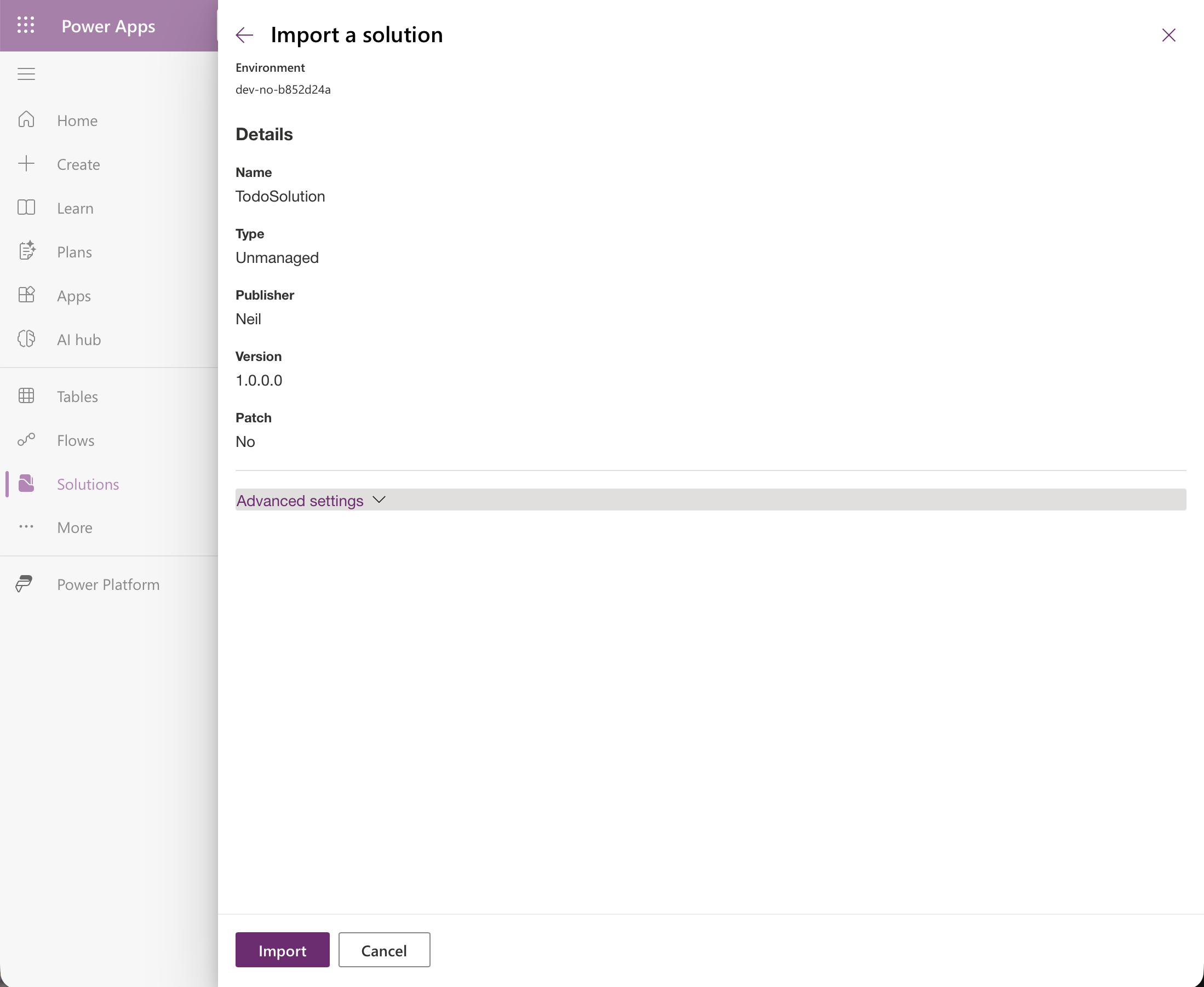The height and width of the screenshot is (987, 1204).
Task: Click the Import button
Action: [x=283, y=950]
